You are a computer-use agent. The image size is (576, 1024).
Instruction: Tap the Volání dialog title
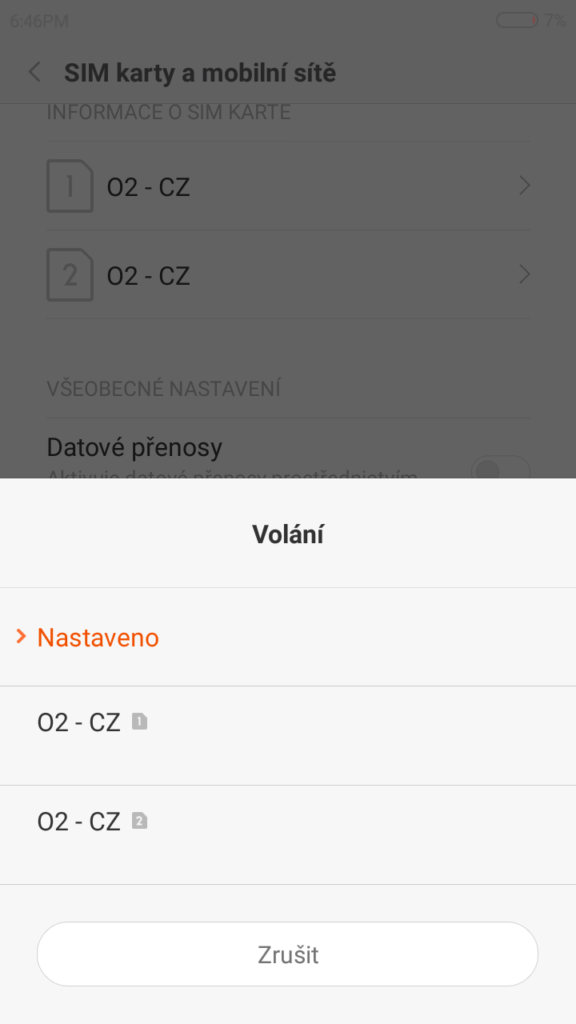(x=288, y=534)
